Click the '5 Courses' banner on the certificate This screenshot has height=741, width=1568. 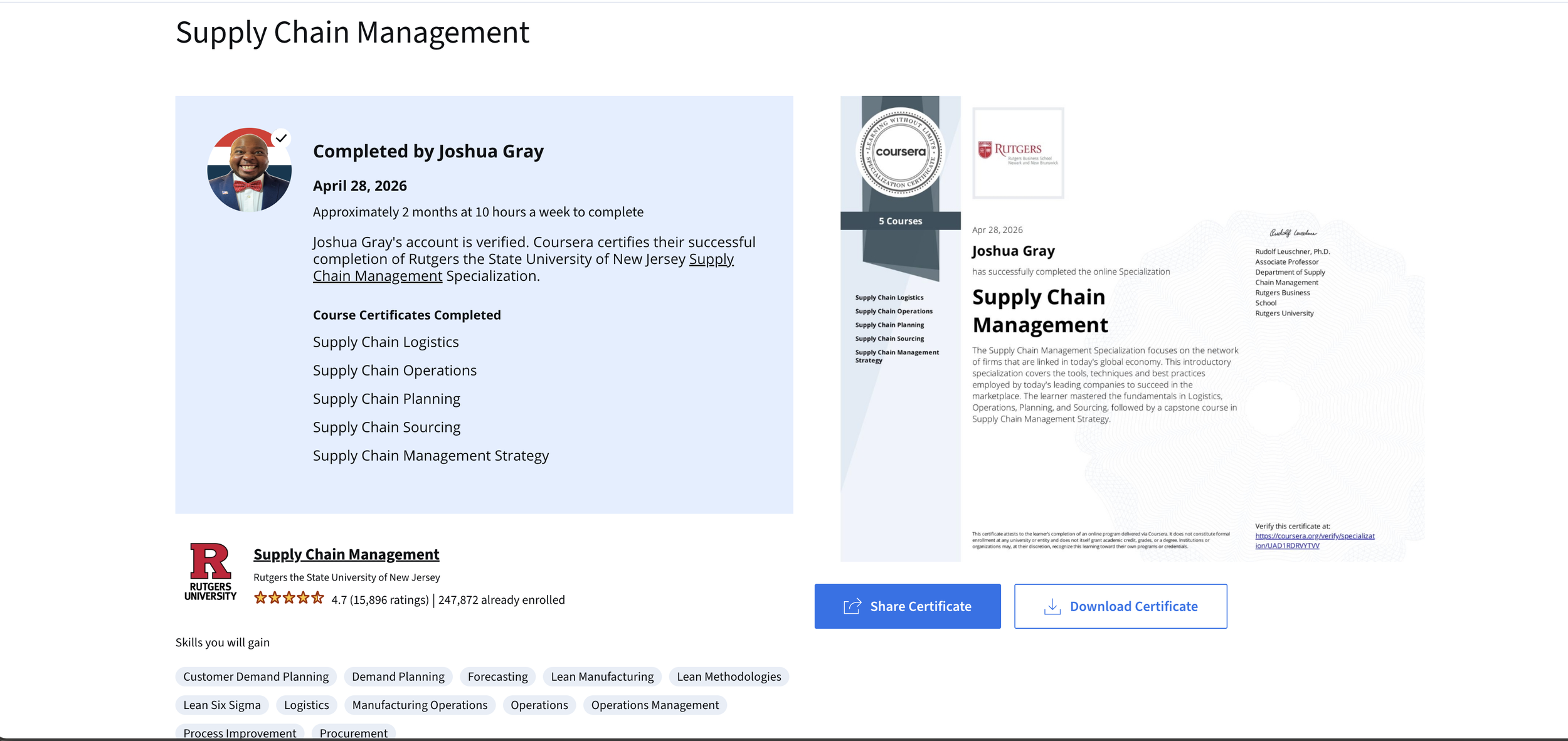900,221
